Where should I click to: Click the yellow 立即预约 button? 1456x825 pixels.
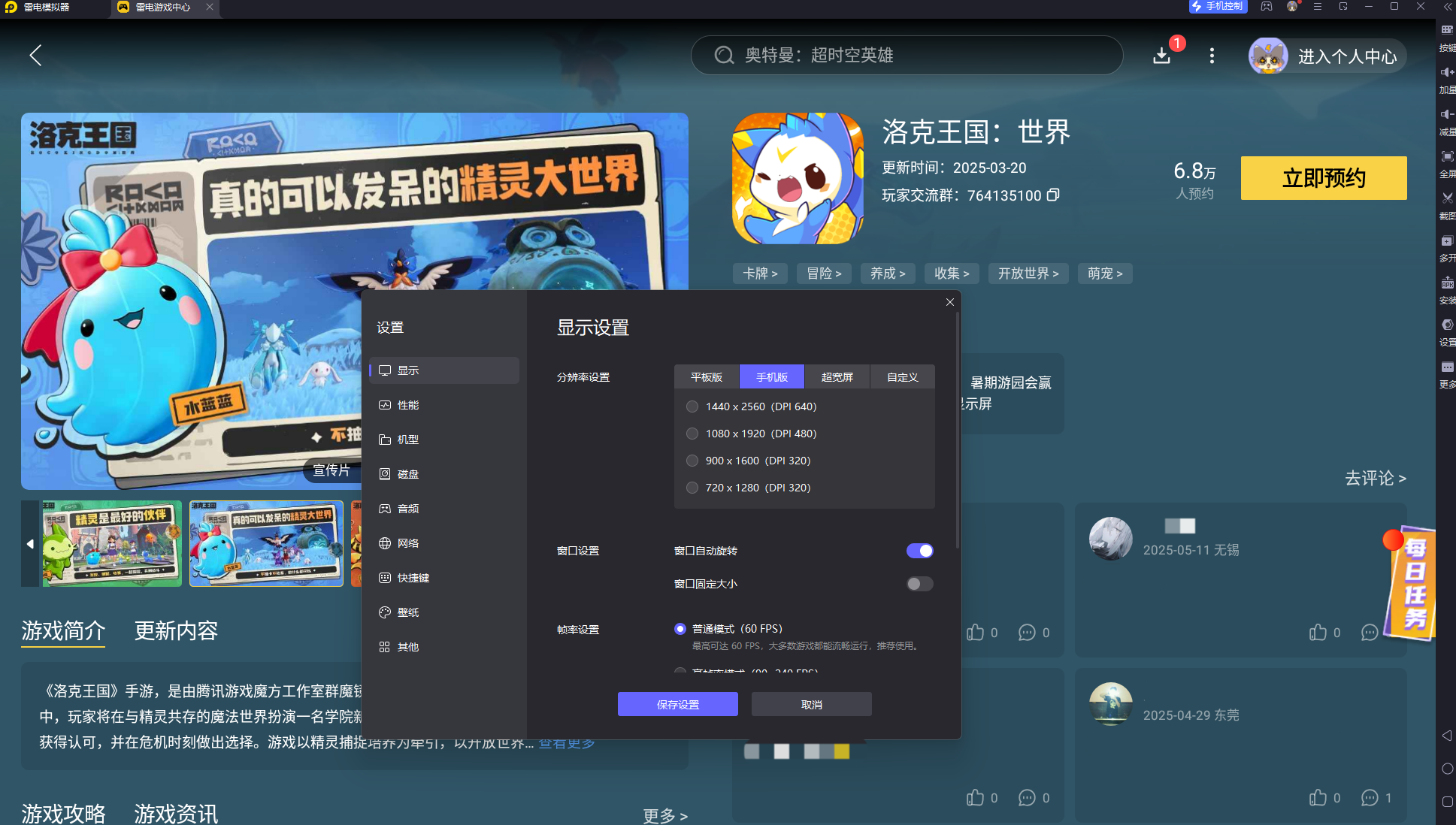pyautogui.click(x=1324, y=178)
